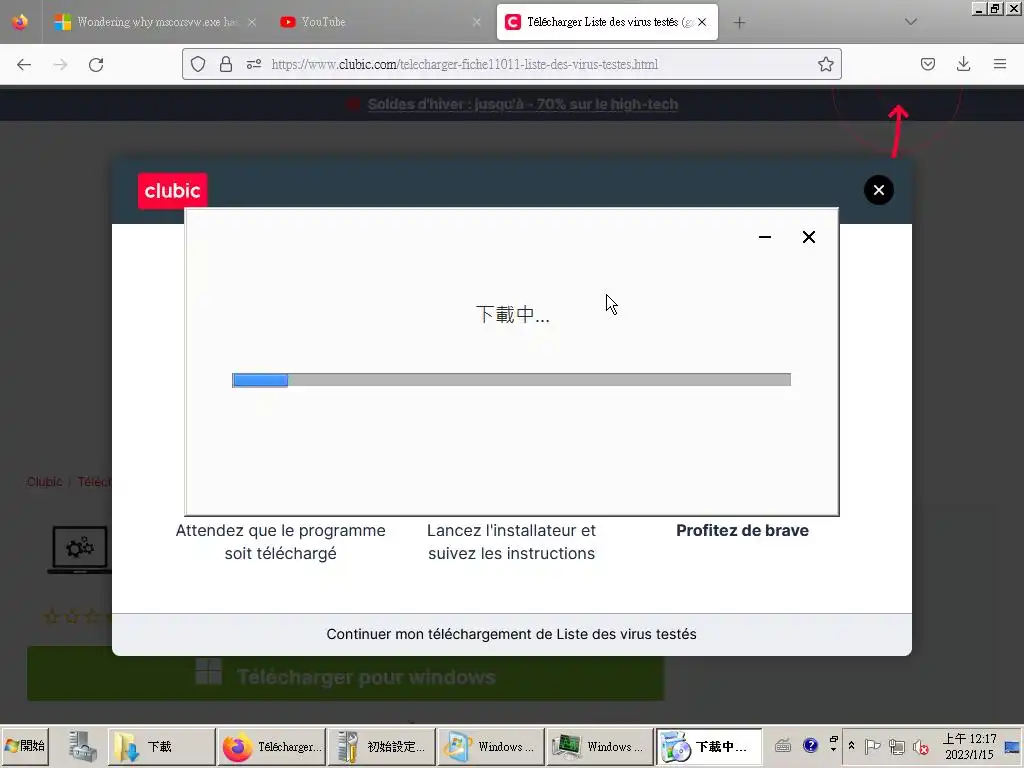The width and height of the screenshot is (1024, 768).
Task: Click the download progress bar
Action: pyautogui.click(x=511, y=380)
